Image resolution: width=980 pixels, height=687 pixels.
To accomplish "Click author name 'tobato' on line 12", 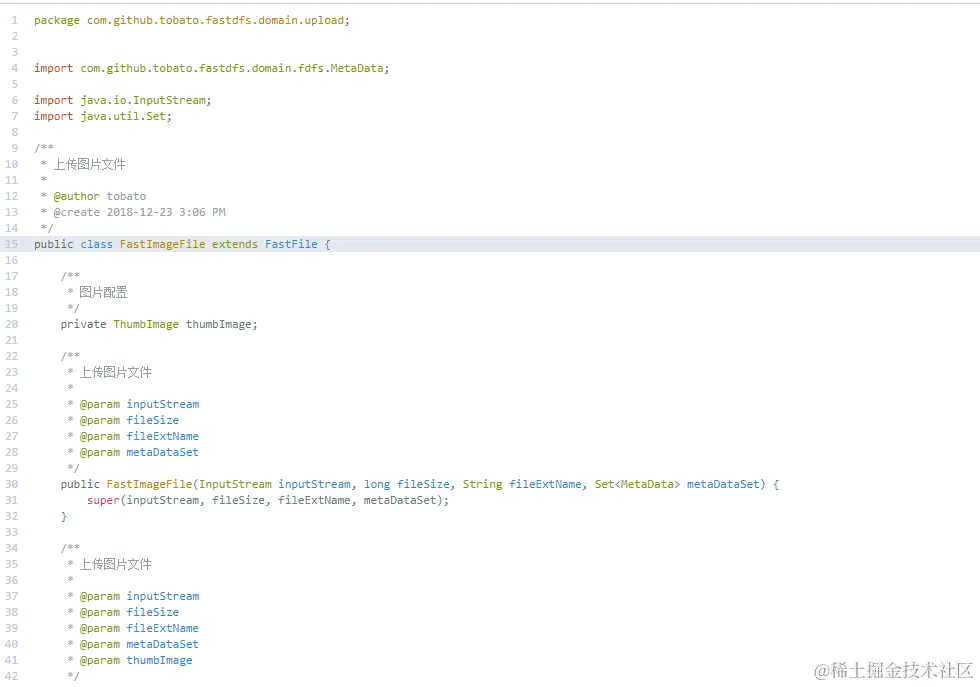I will 126,196.
